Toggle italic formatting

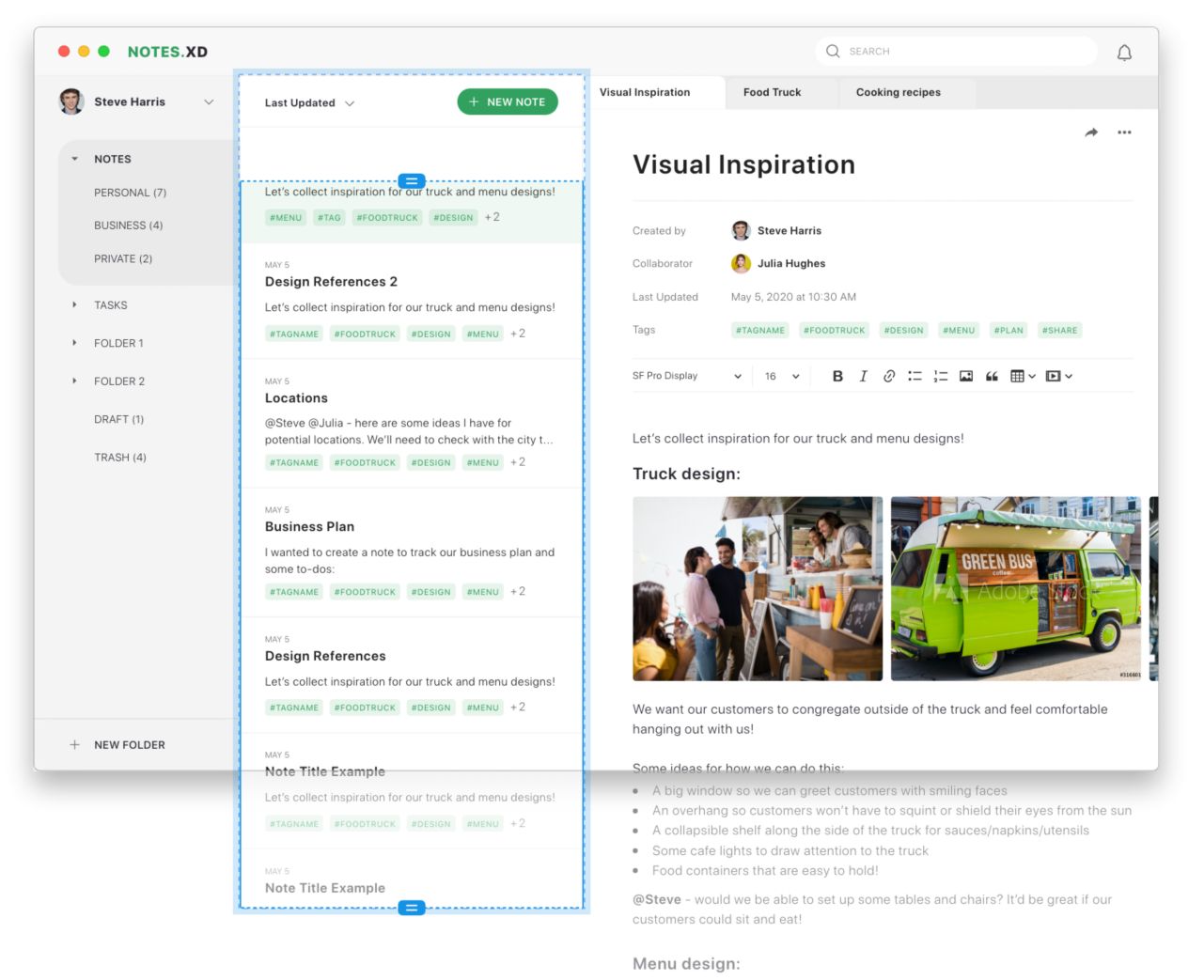(x=863, y=376)
